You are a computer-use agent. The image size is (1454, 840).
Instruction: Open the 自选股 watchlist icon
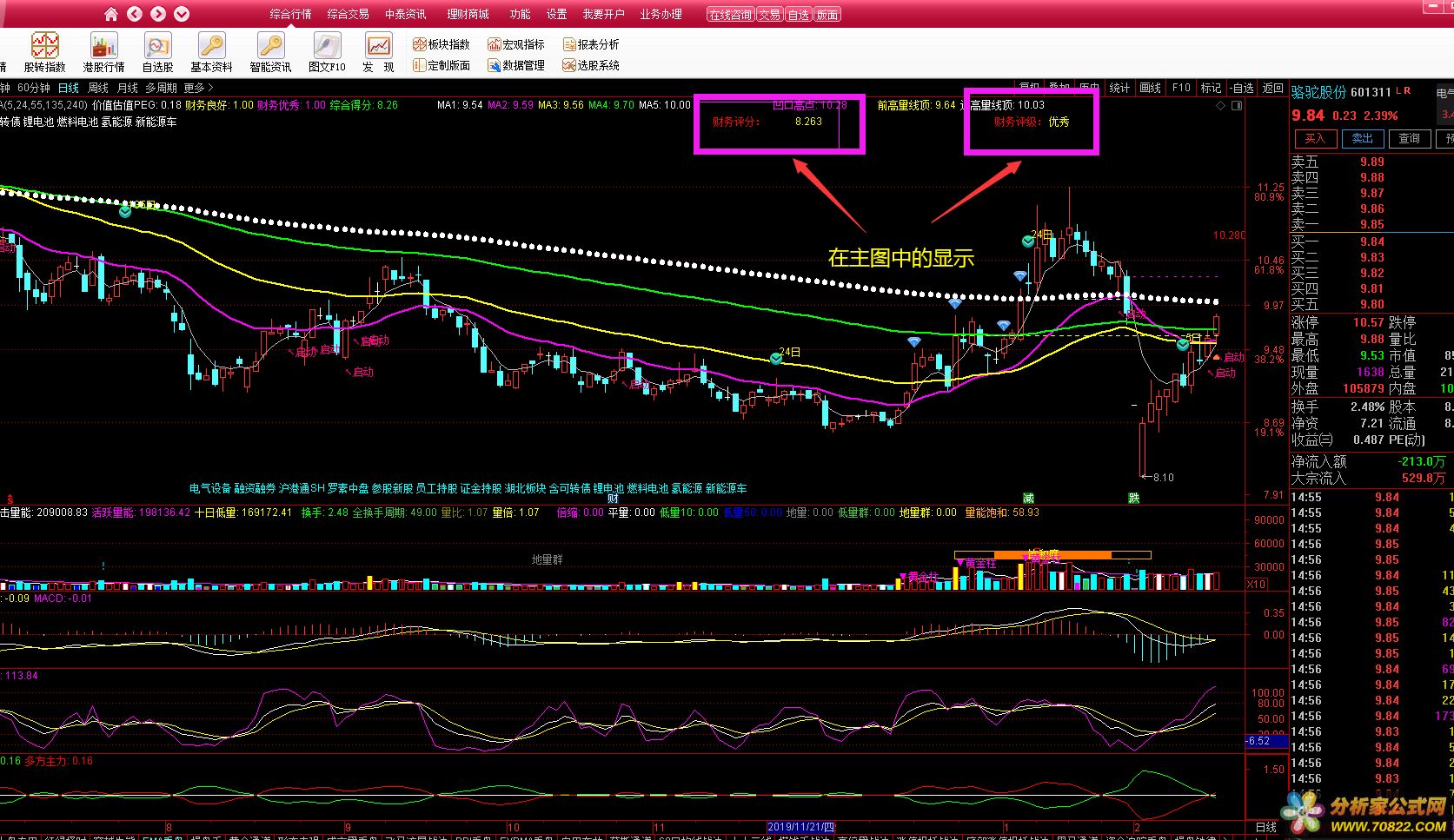coord(157,52)
